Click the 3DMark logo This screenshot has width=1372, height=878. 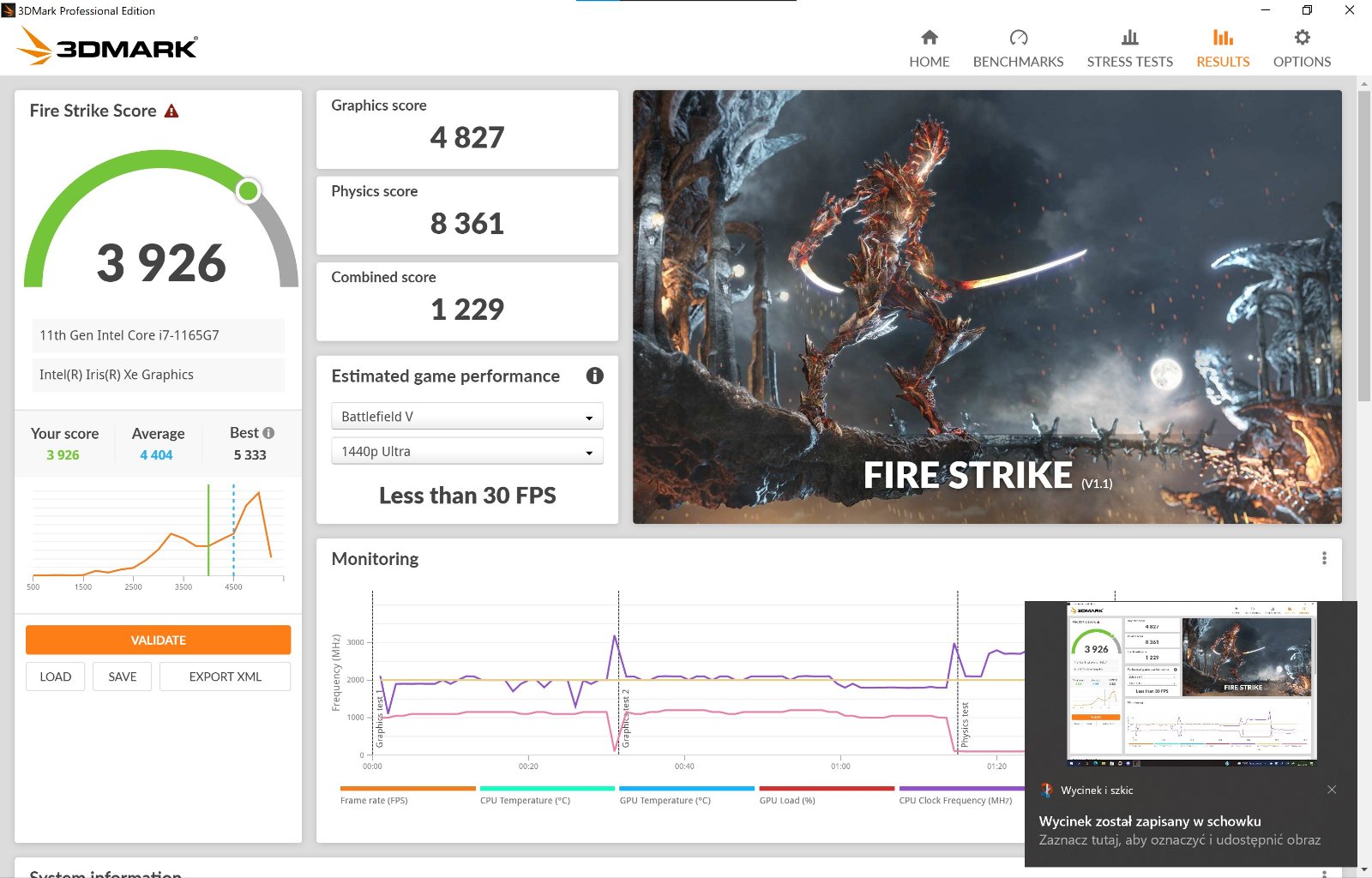(x=108, y=46)
